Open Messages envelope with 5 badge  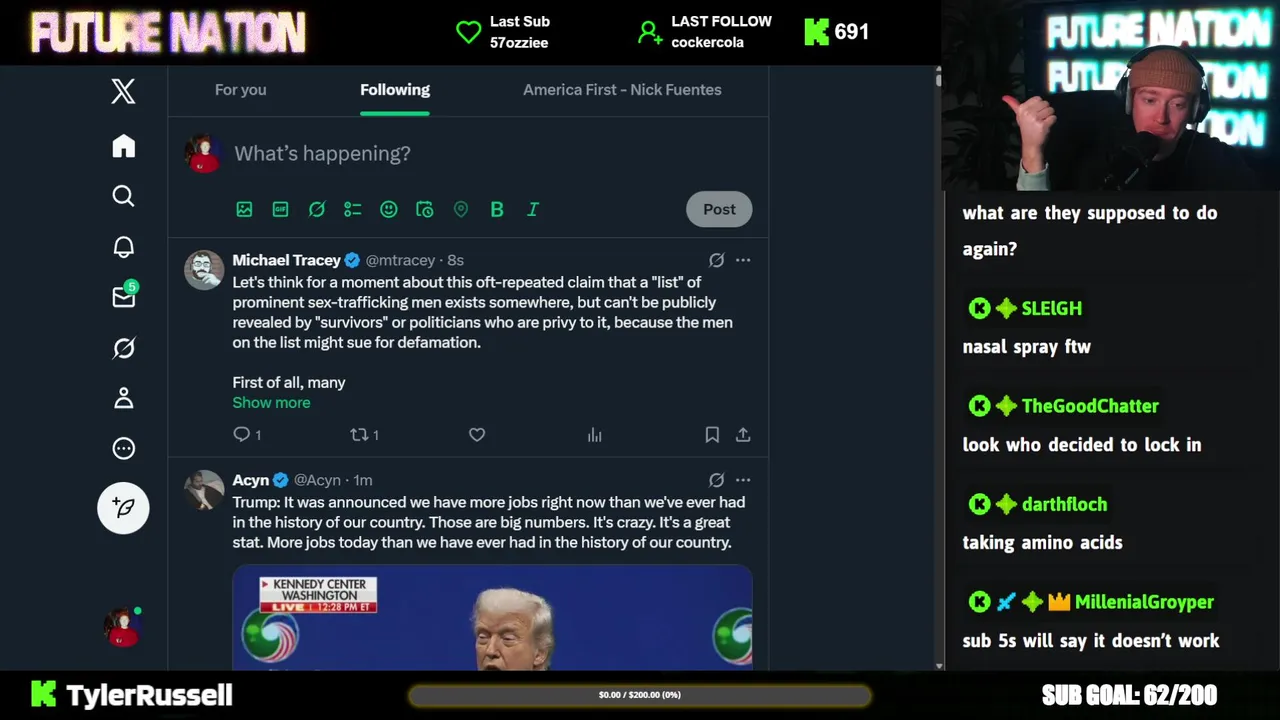pyautogui.click(x=124, y=296)
